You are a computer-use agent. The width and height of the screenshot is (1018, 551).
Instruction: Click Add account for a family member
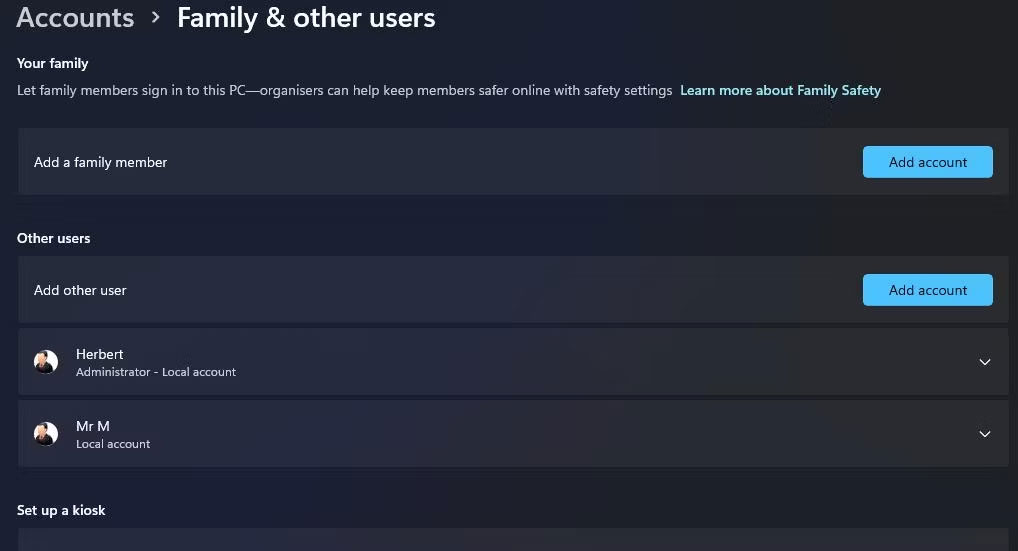pos(928,162)
